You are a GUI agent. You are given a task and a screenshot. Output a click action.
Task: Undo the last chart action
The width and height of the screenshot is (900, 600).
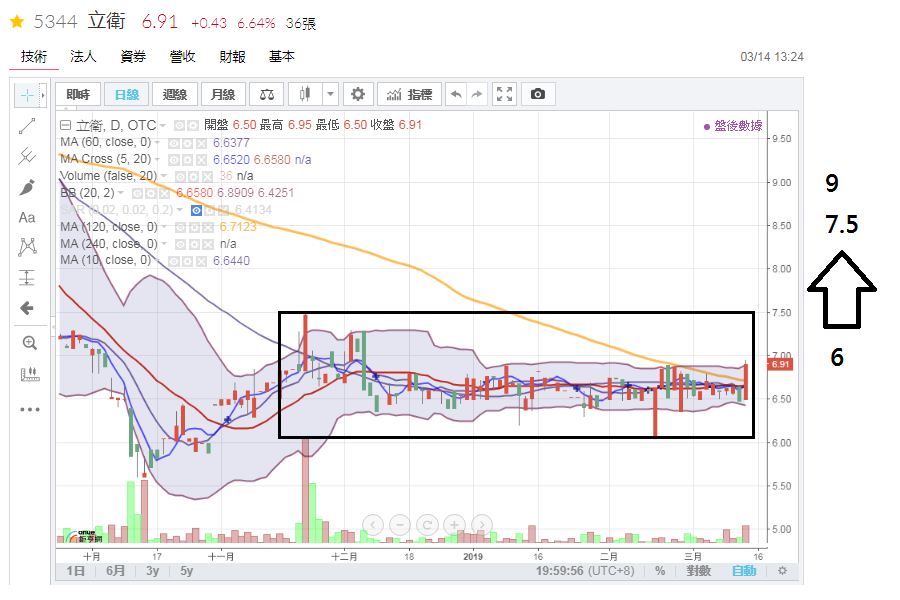[x=456, y=94]
